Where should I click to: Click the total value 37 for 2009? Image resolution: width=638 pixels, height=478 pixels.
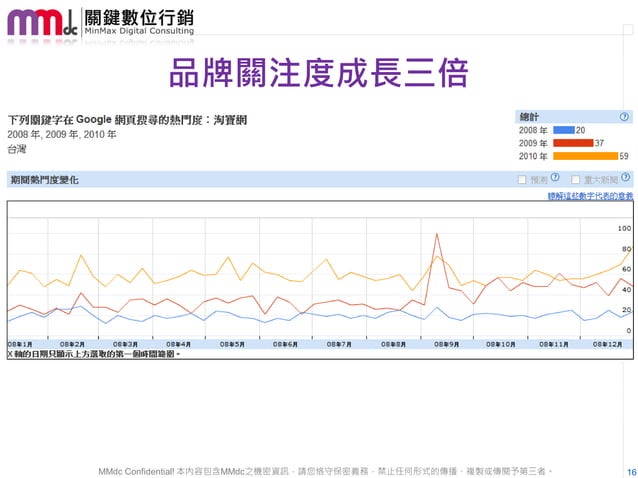(x=599, y=143)
